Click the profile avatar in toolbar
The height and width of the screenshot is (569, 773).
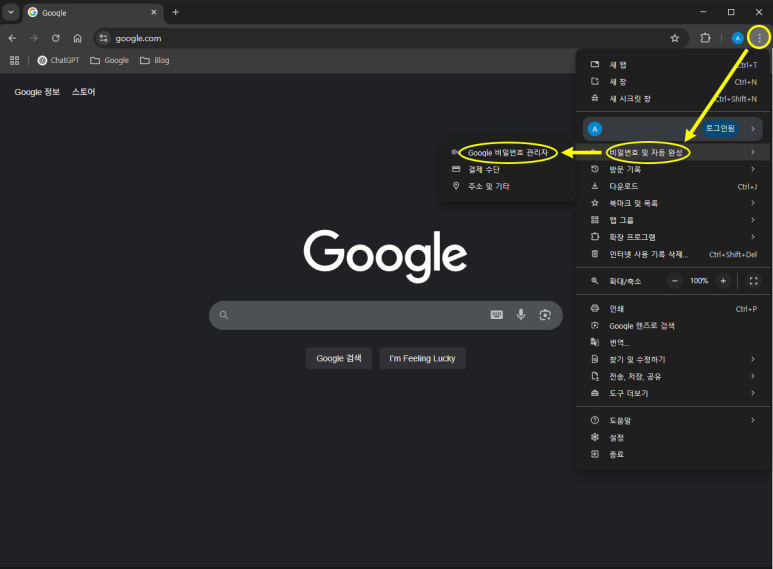coord(738,38)
